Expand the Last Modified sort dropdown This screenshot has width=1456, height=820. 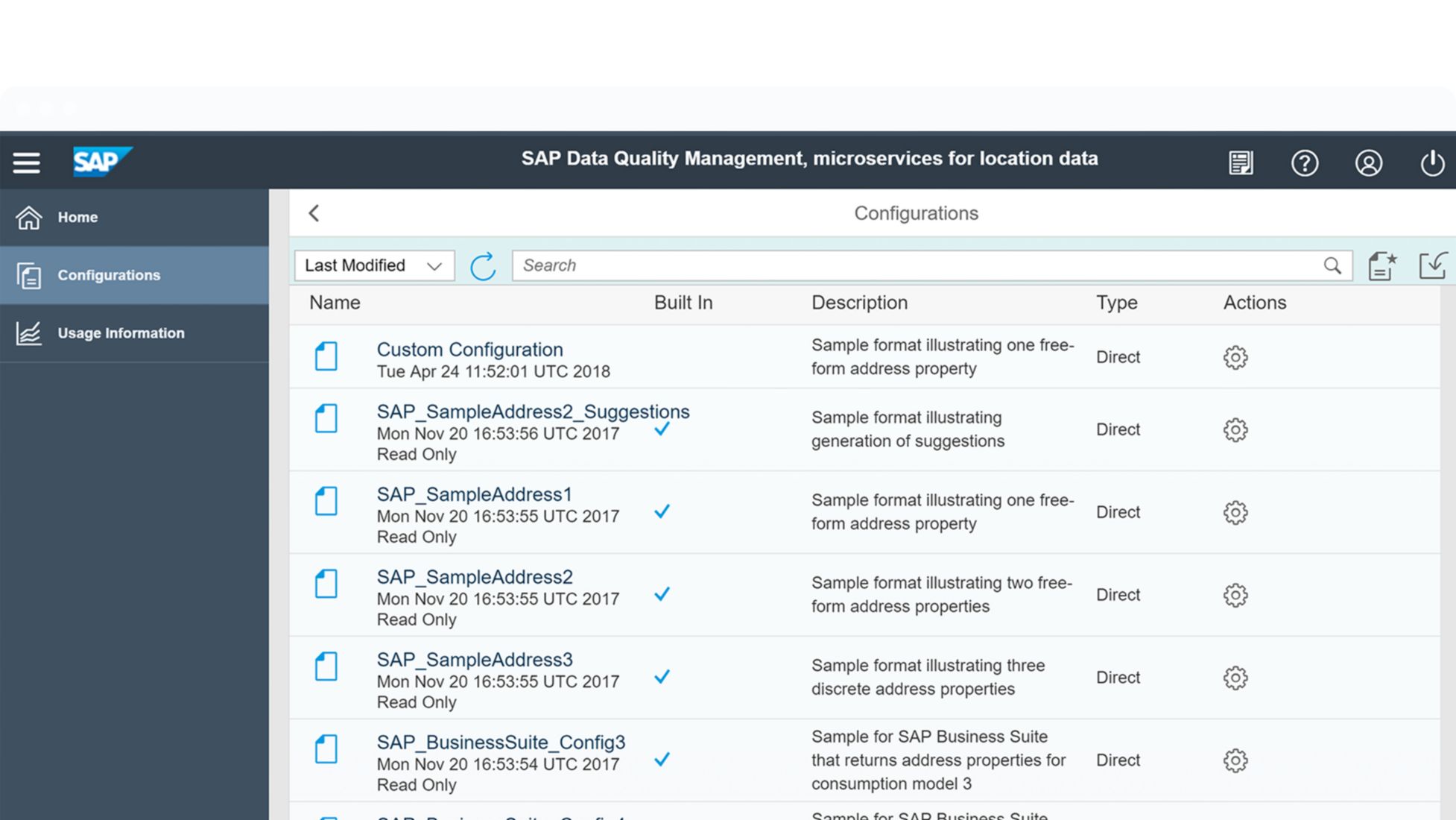point(374,266)
